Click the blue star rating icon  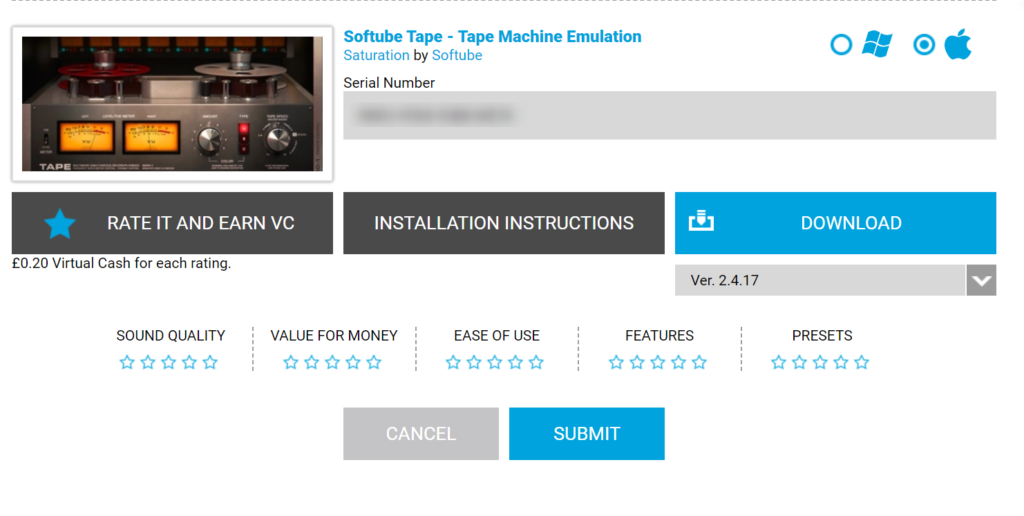60,223
